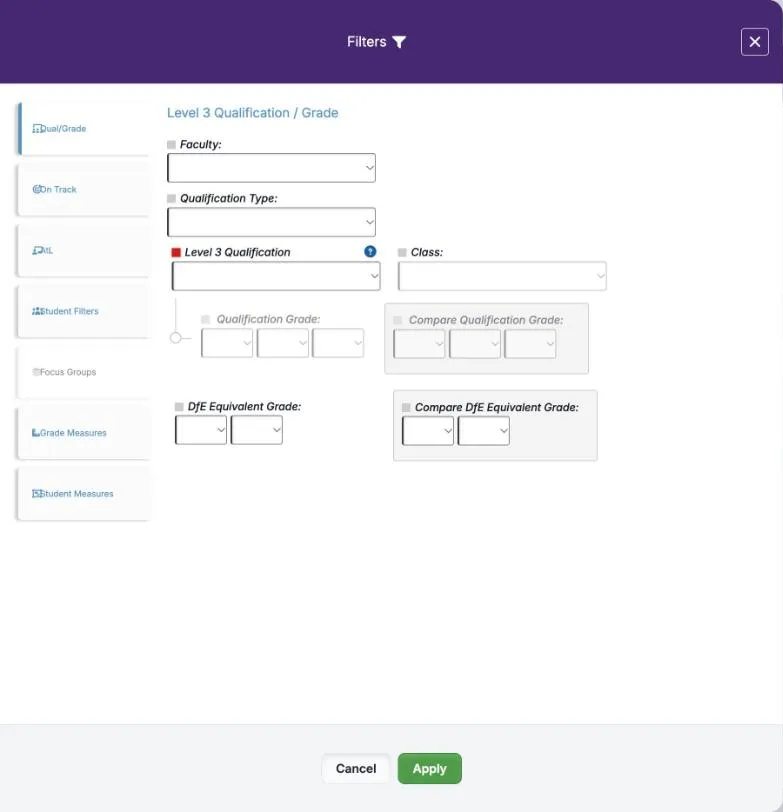The image size is (783, 812).
Task: Toggle the Class checkbox
Action: click(x=402, y=252)
